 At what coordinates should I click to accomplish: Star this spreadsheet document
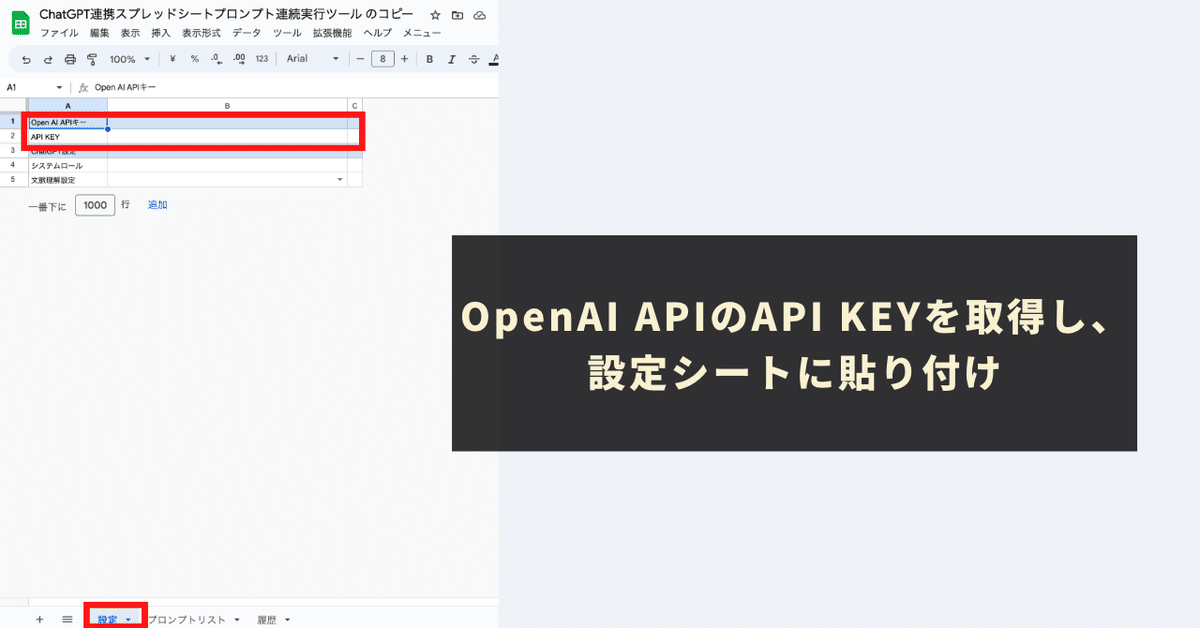(435, 16)
